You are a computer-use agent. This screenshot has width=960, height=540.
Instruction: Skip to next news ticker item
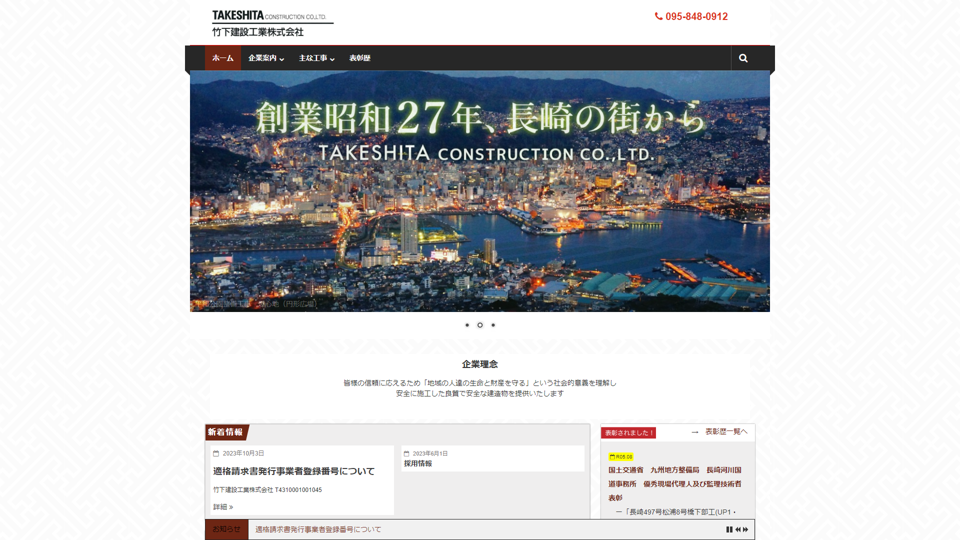click(746, 529)
